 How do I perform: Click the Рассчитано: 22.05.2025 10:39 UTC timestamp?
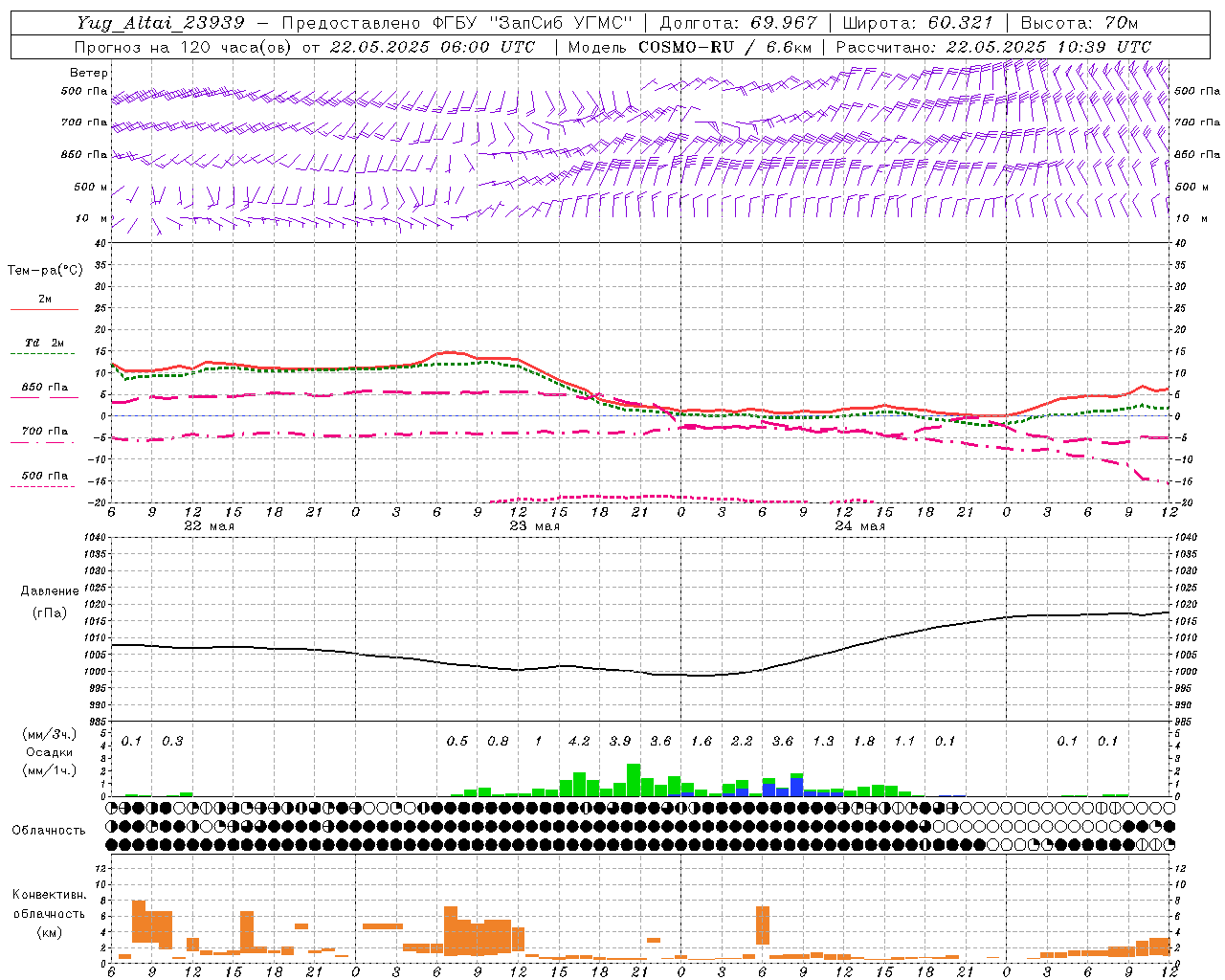pos(993,47)
